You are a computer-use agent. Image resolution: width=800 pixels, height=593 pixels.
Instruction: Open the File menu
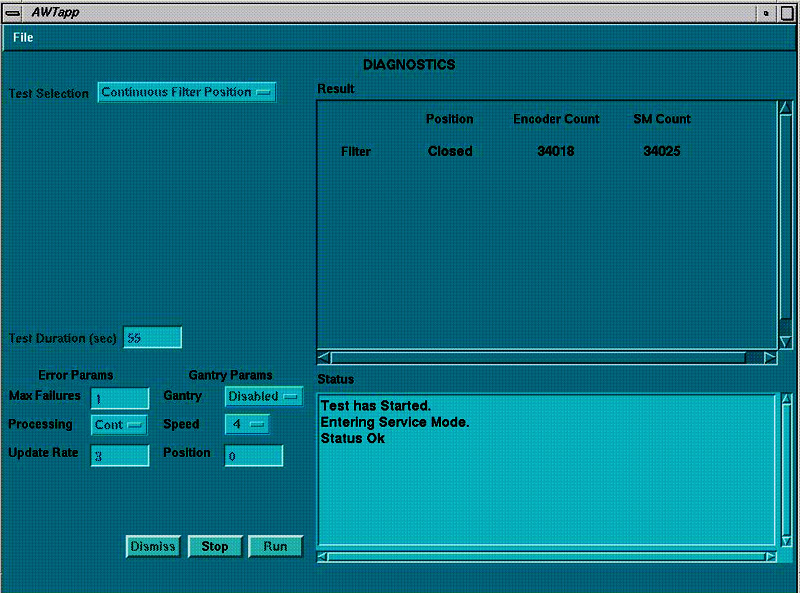coord(23,37)
